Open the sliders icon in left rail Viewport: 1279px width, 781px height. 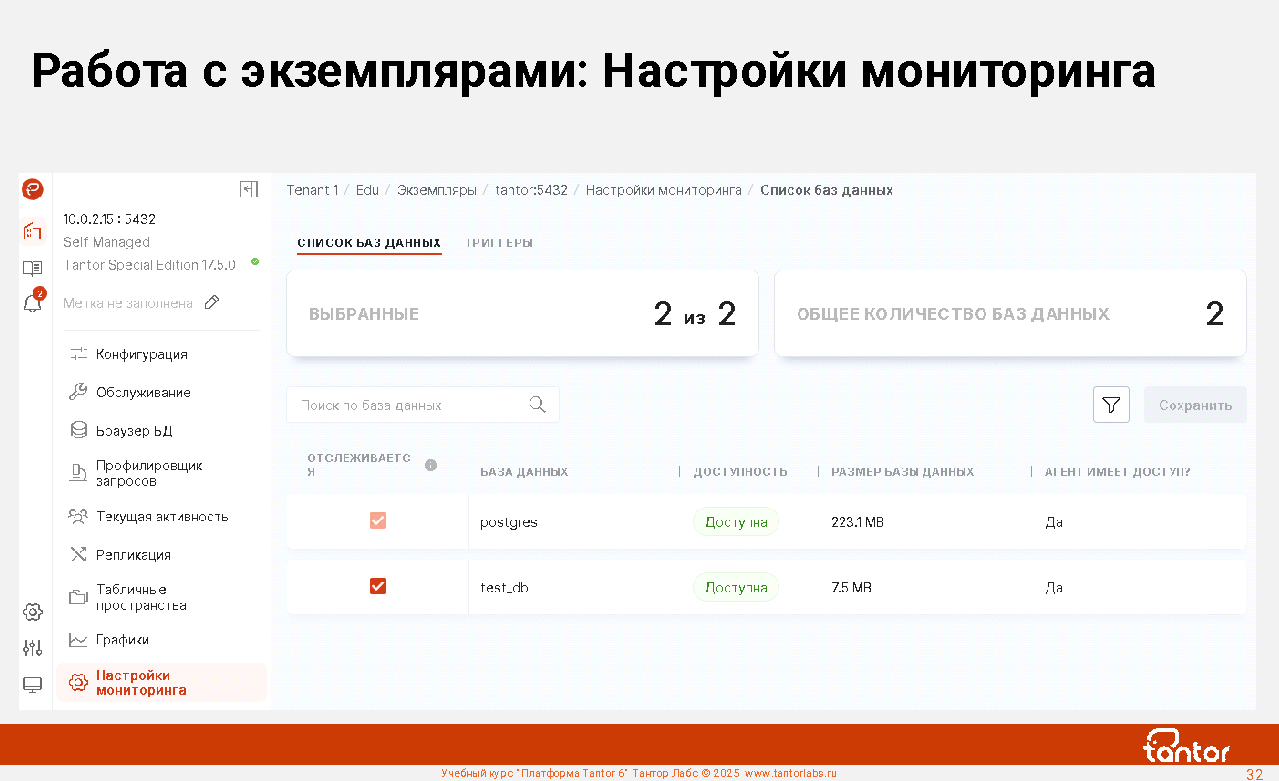point(33,648)
